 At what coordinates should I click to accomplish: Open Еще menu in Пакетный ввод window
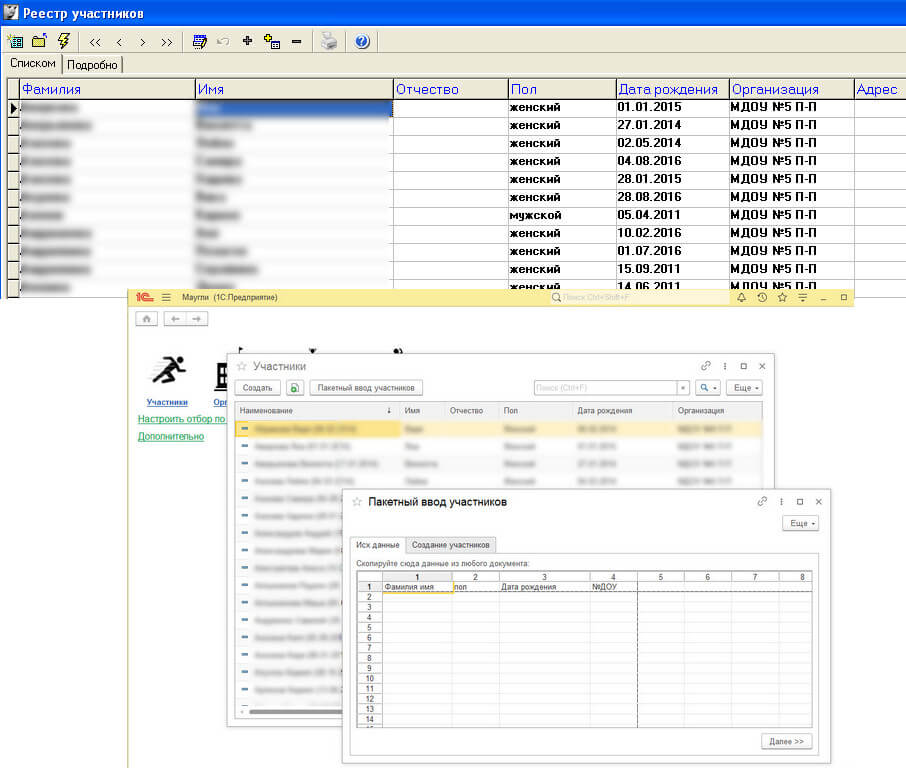coord(799,523)
